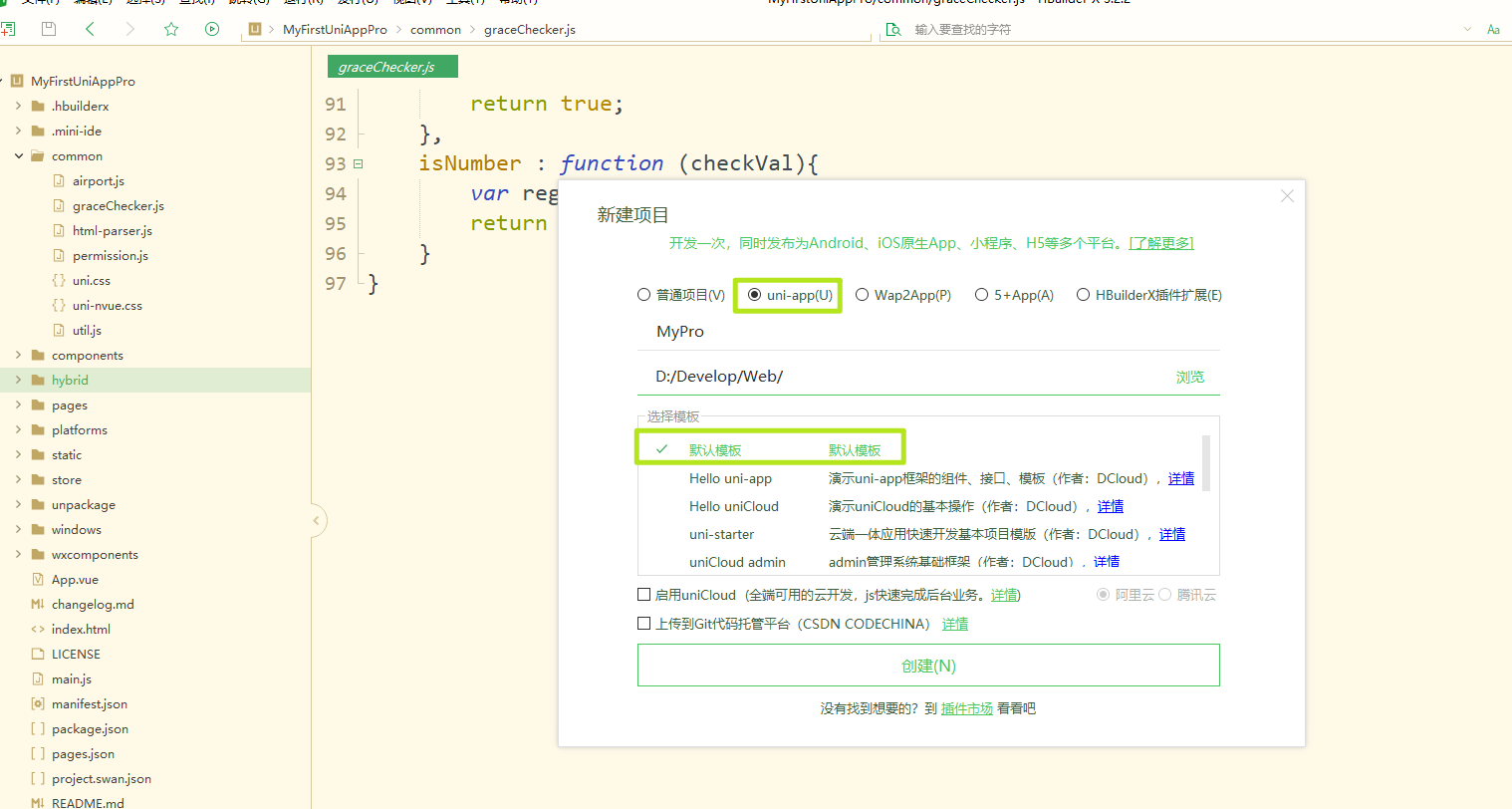
Task: Open the 详情 link for uni-starter
Action: pos(1172,534)
